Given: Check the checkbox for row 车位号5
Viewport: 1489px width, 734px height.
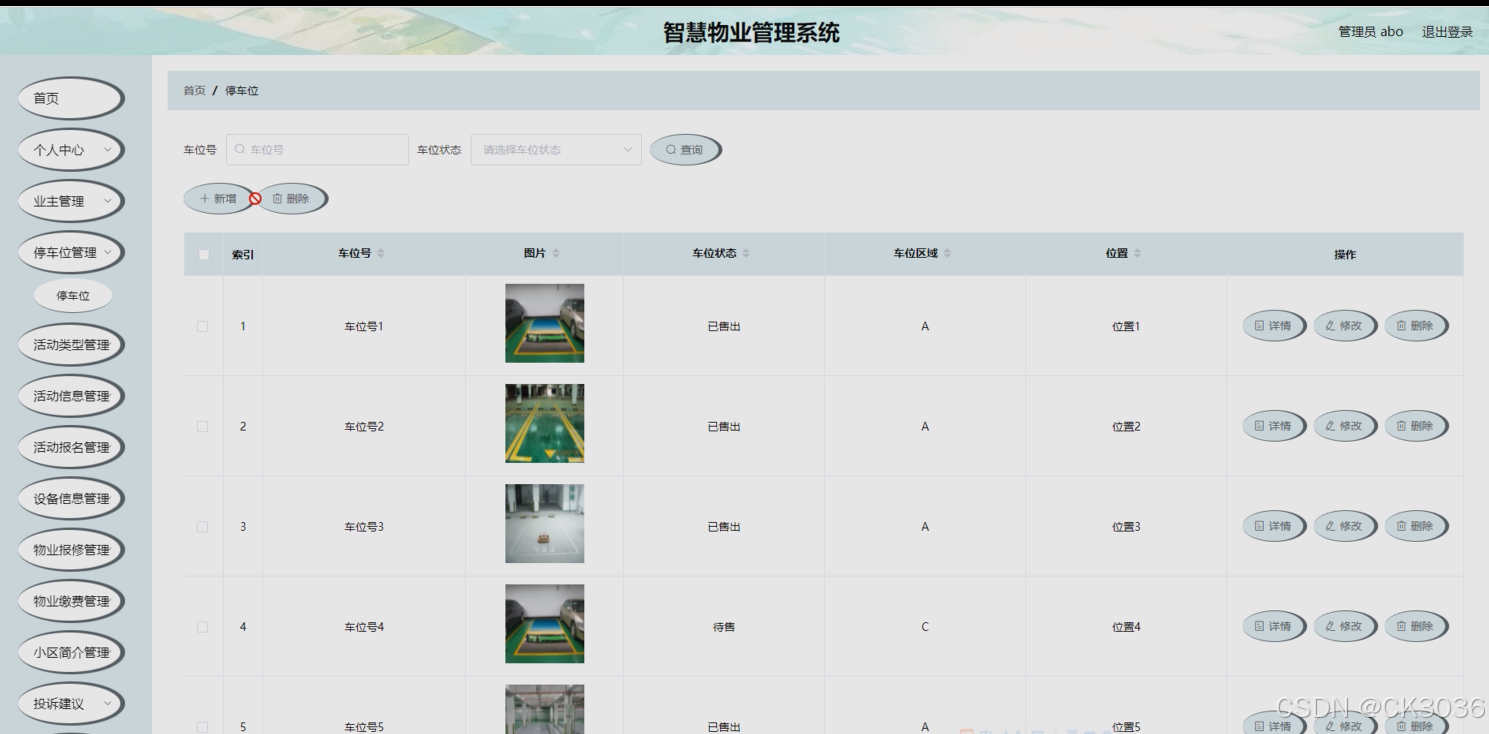Looking at the screenshot, I should tap(203, 727).
